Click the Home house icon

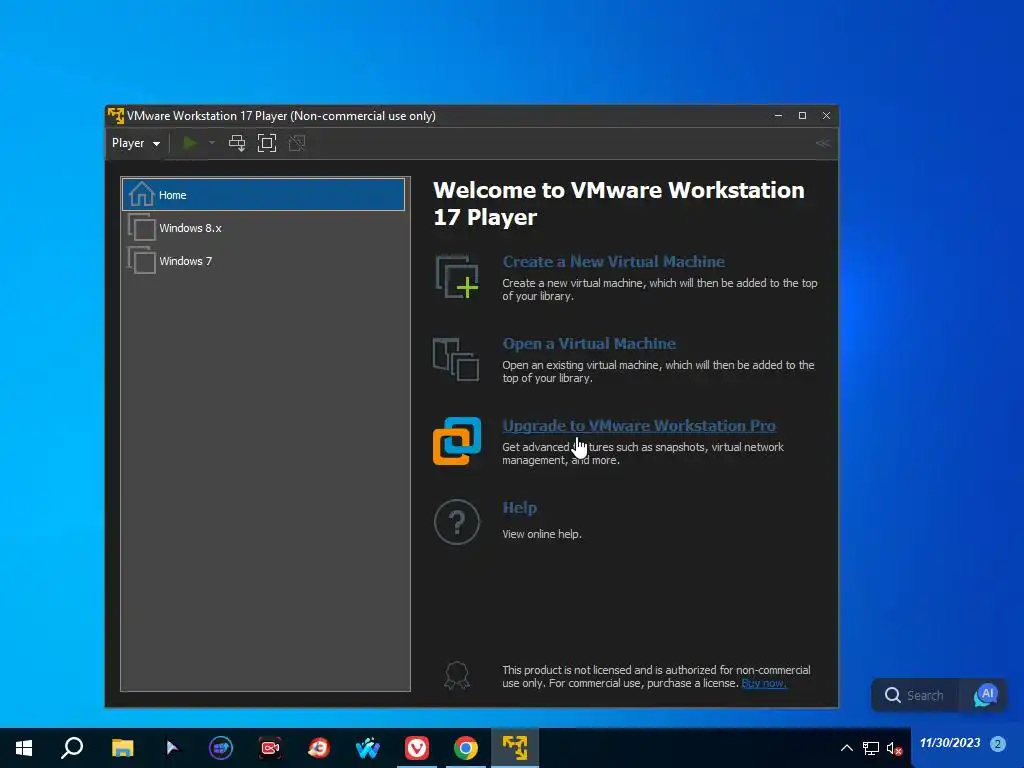coord(141,194)
